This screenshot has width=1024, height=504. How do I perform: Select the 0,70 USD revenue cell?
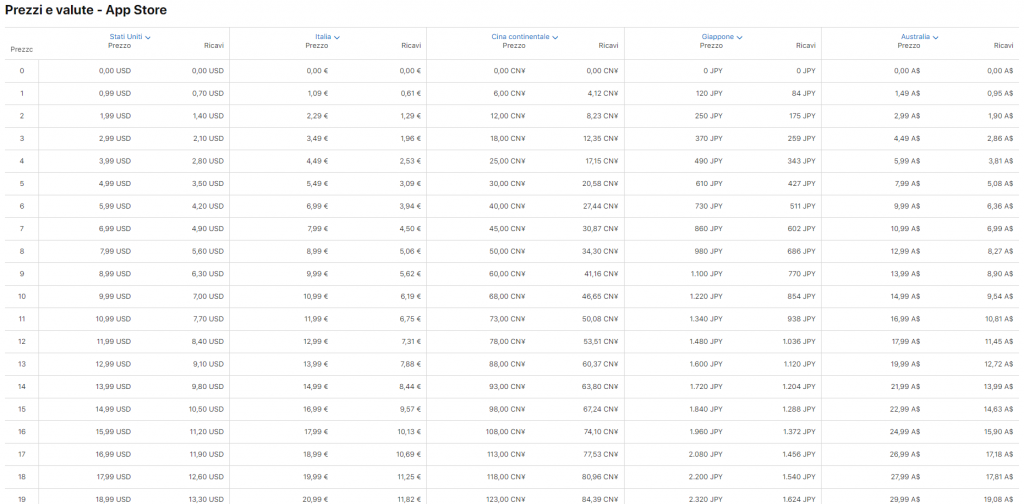(x=208, y=93)
